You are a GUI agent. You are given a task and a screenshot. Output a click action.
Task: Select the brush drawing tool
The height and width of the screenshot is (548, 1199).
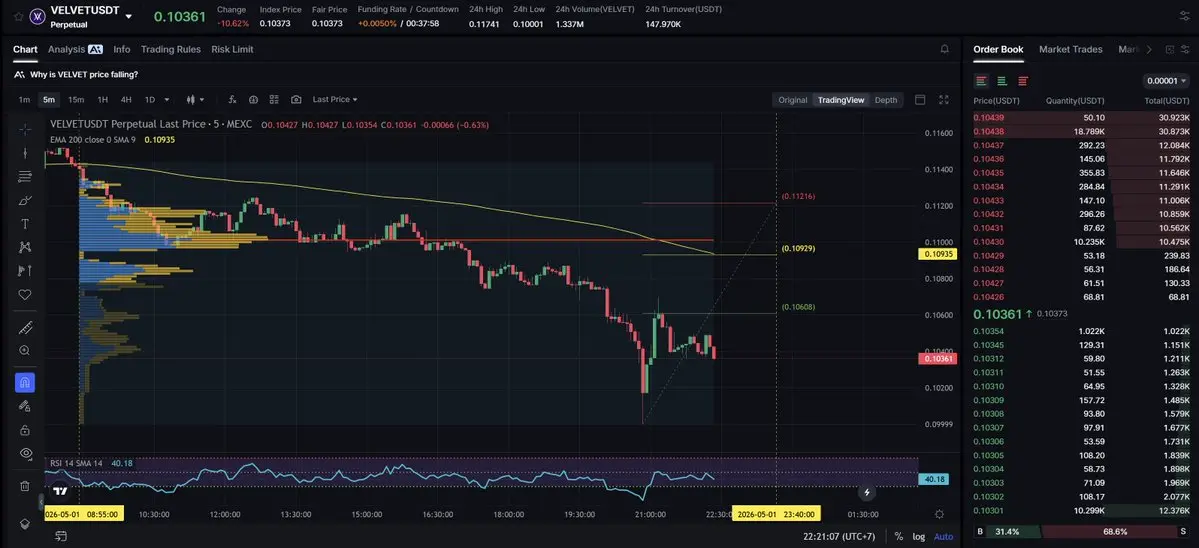pyautogui.click(x=24, y=200)
